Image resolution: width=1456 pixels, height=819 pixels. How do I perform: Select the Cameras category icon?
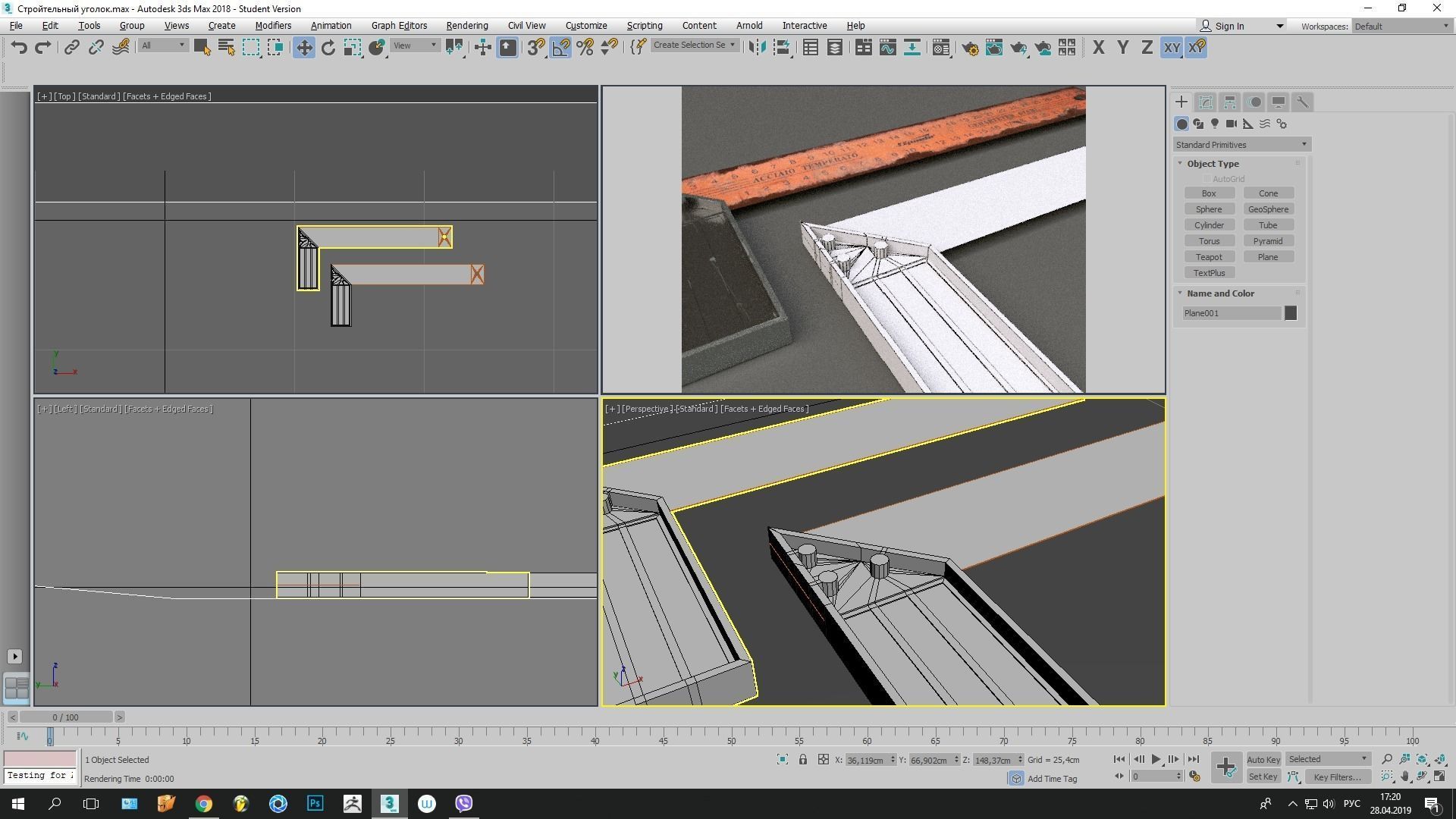coord(1232,124)
